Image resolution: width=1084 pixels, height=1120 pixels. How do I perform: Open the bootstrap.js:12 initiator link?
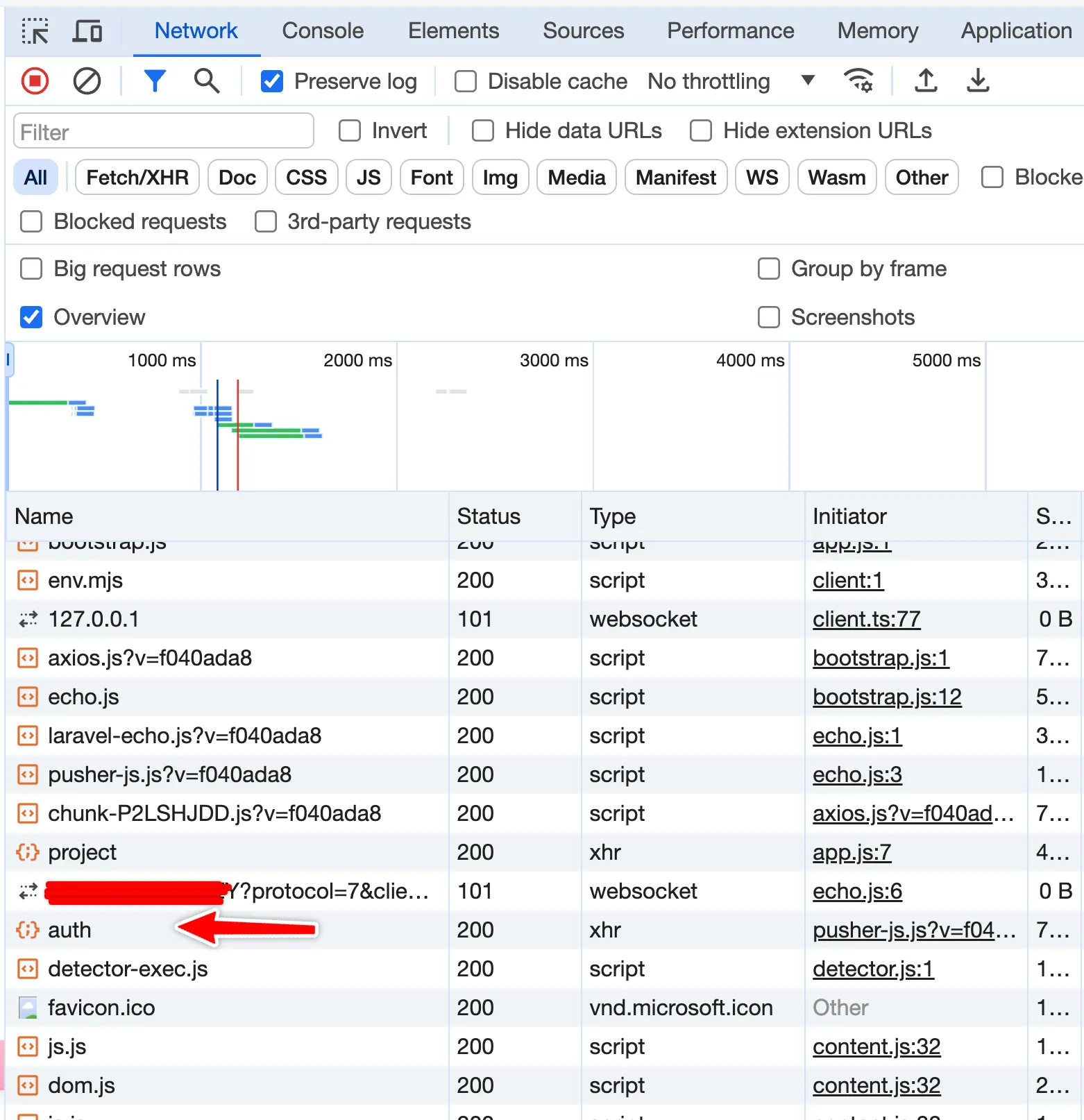tap(887, 697)
